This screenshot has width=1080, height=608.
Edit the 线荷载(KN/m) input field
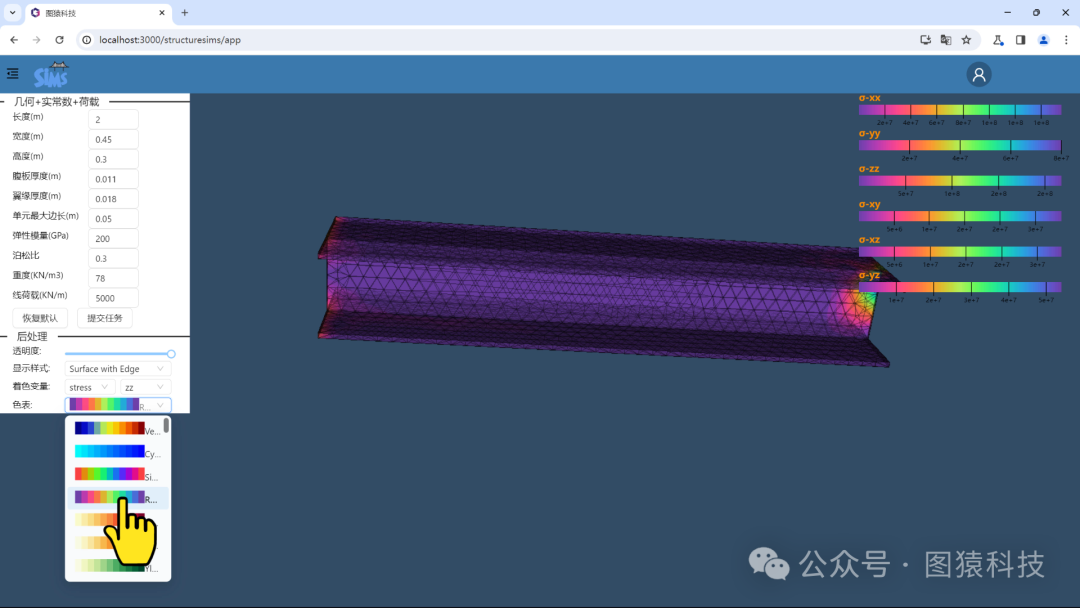pos(113,298)
